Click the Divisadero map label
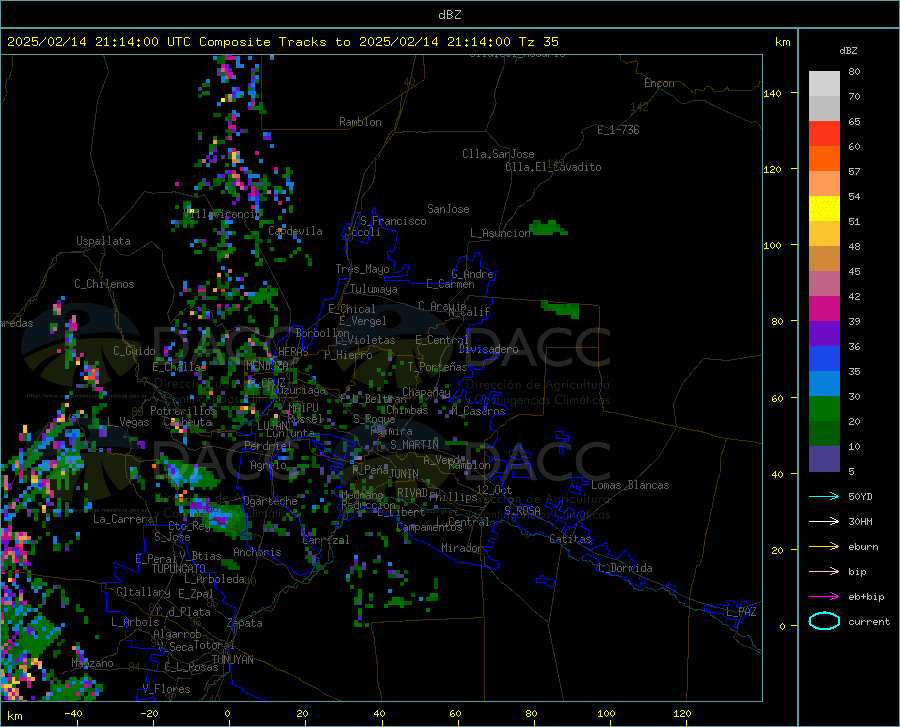900x727 pixels. click(x=488, y=349)
